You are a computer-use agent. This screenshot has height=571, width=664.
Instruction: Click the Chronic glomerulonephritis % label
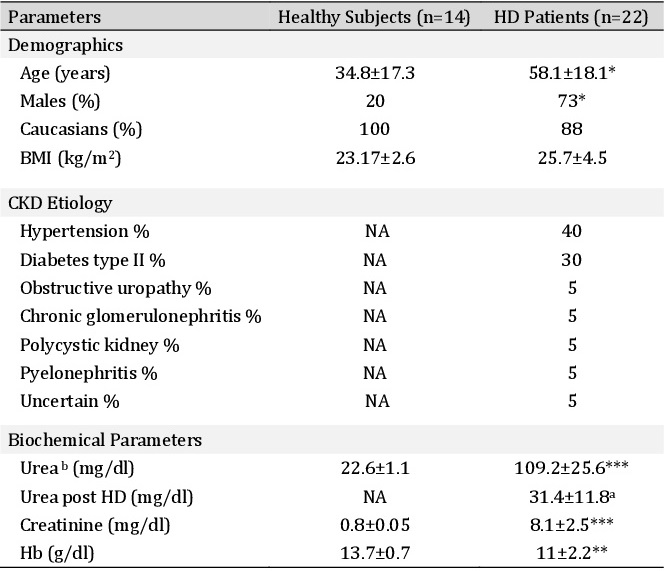click(141, 316)
